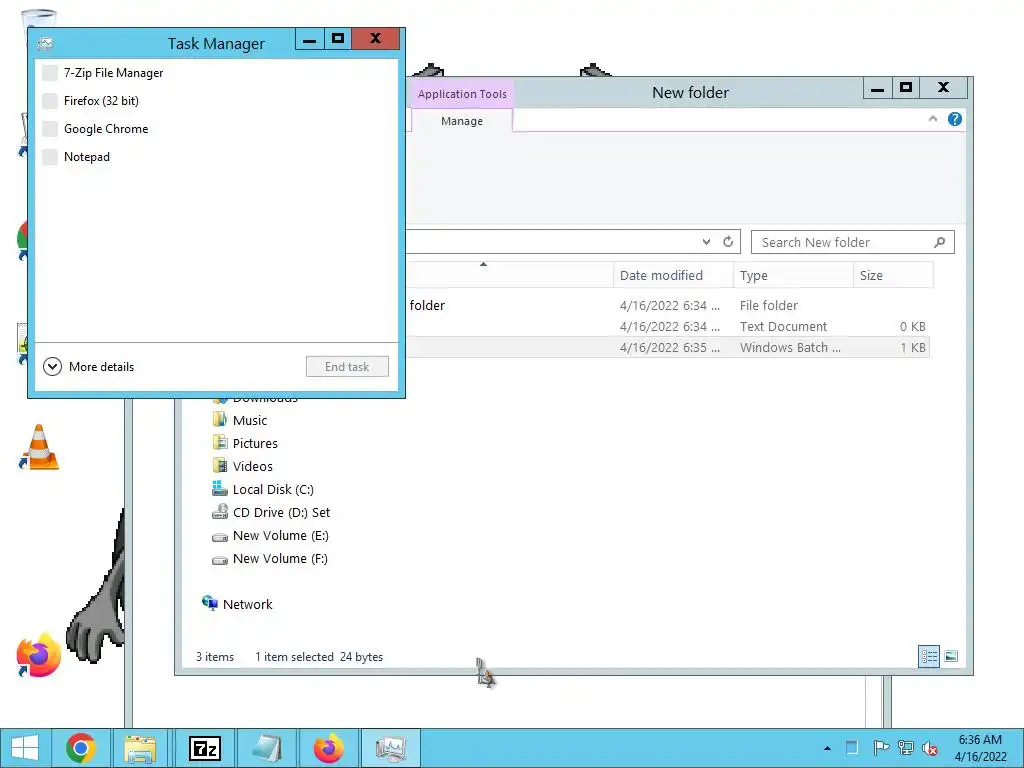Screen dimensions: 1024x768
Task: Click the search magnifier icon
Action: (940, 242)
